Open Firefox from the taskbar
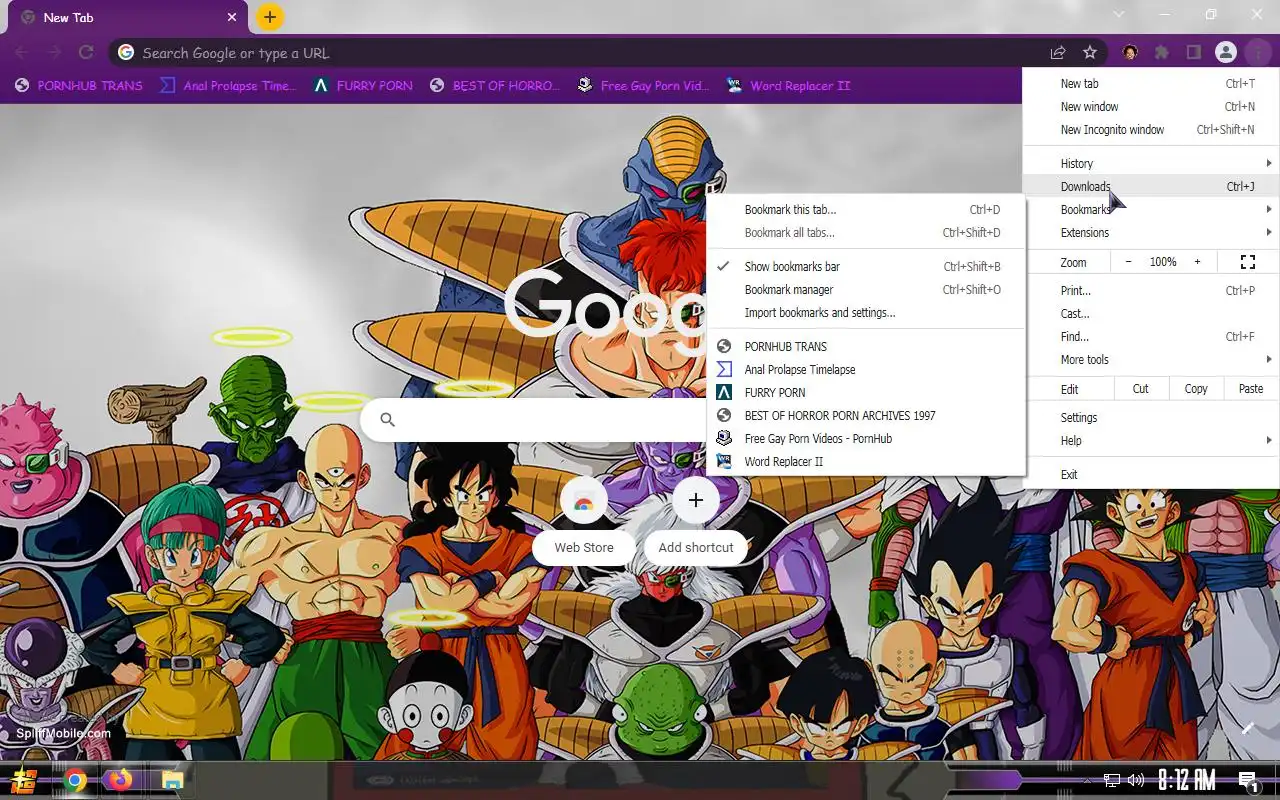Image resolution: width=1280 pixels, height=800 pixels. tap(121, 780)
